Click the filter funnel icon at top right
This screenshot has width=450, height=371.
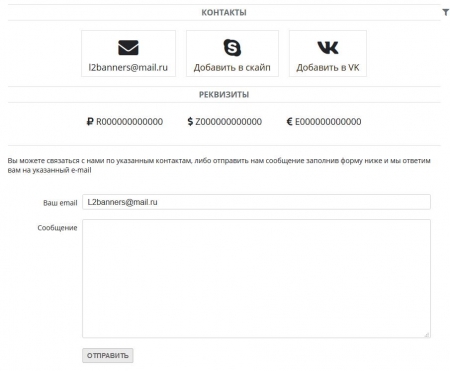445,12
